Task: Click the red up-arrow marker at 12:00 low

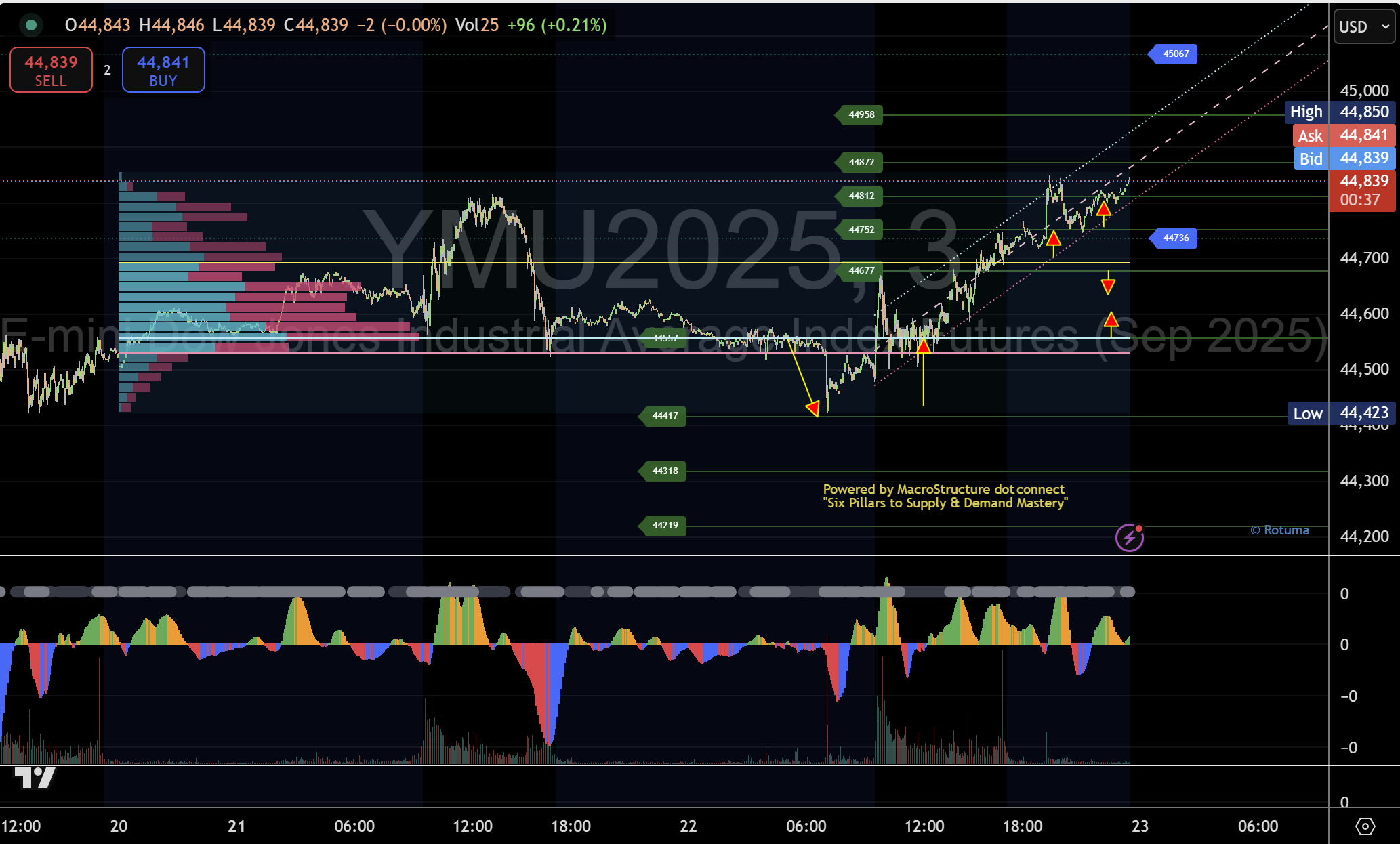Action: pyautogui.click(x=923, y=347)
